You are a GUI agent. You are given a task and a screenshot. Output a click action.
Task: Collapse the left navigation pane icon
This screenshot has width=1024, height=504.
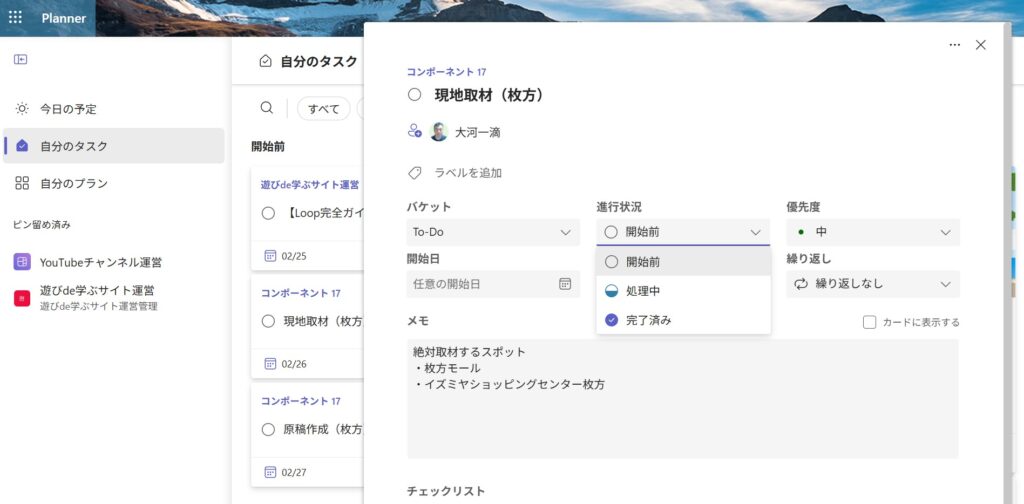point(20,59)
